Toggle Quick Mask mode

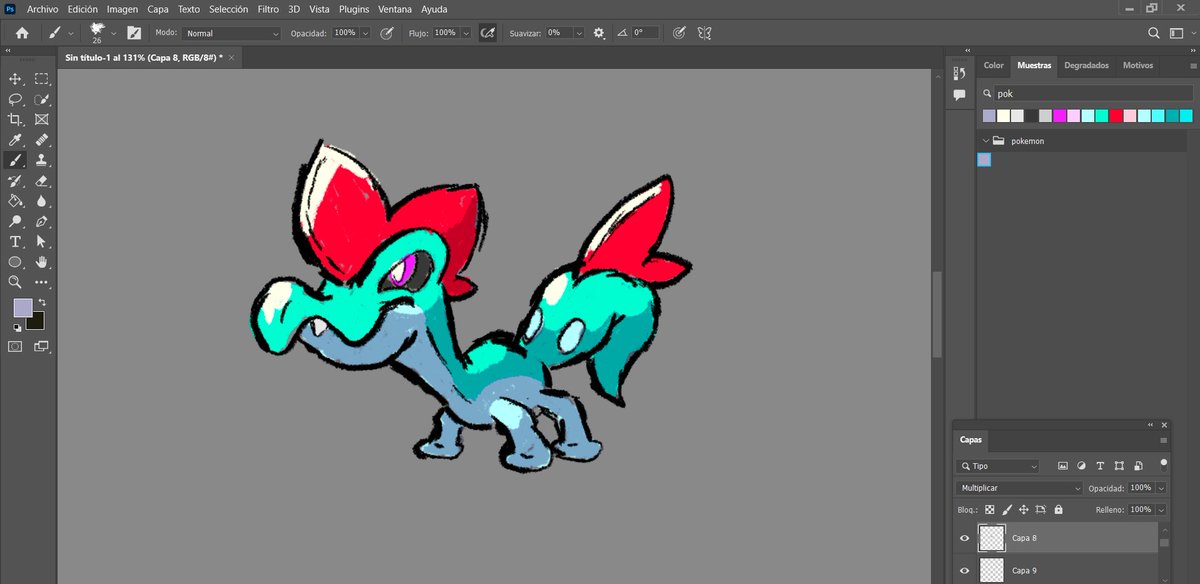point(16,346)
